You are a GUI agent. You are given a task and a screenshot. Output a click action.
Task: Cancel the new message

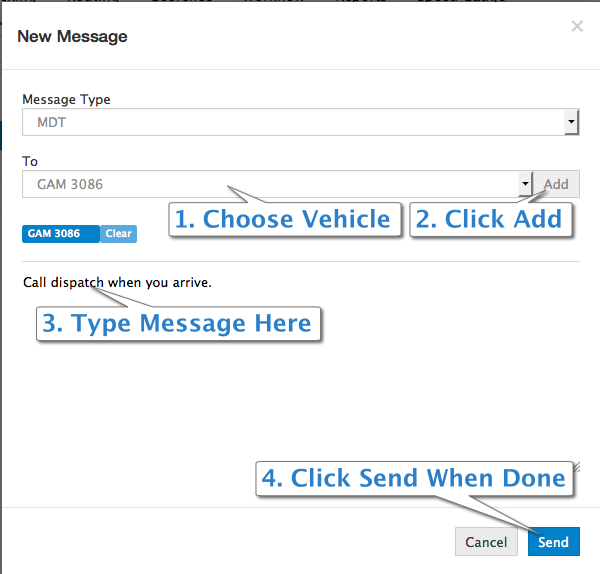click(x=486, y=542)
